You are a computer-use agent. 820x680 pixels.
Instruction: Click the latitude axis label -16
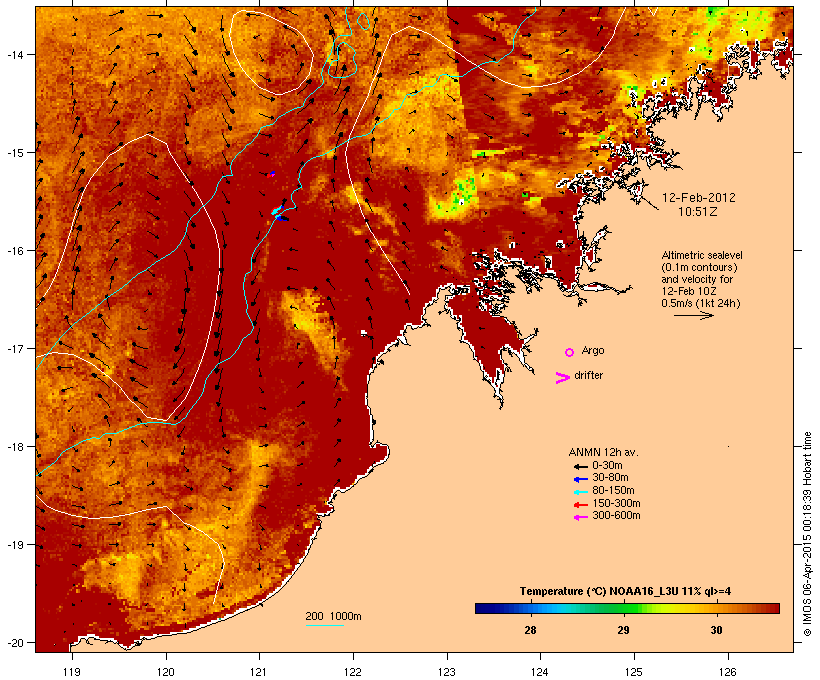pyautogui.click(x=14, y=251)
